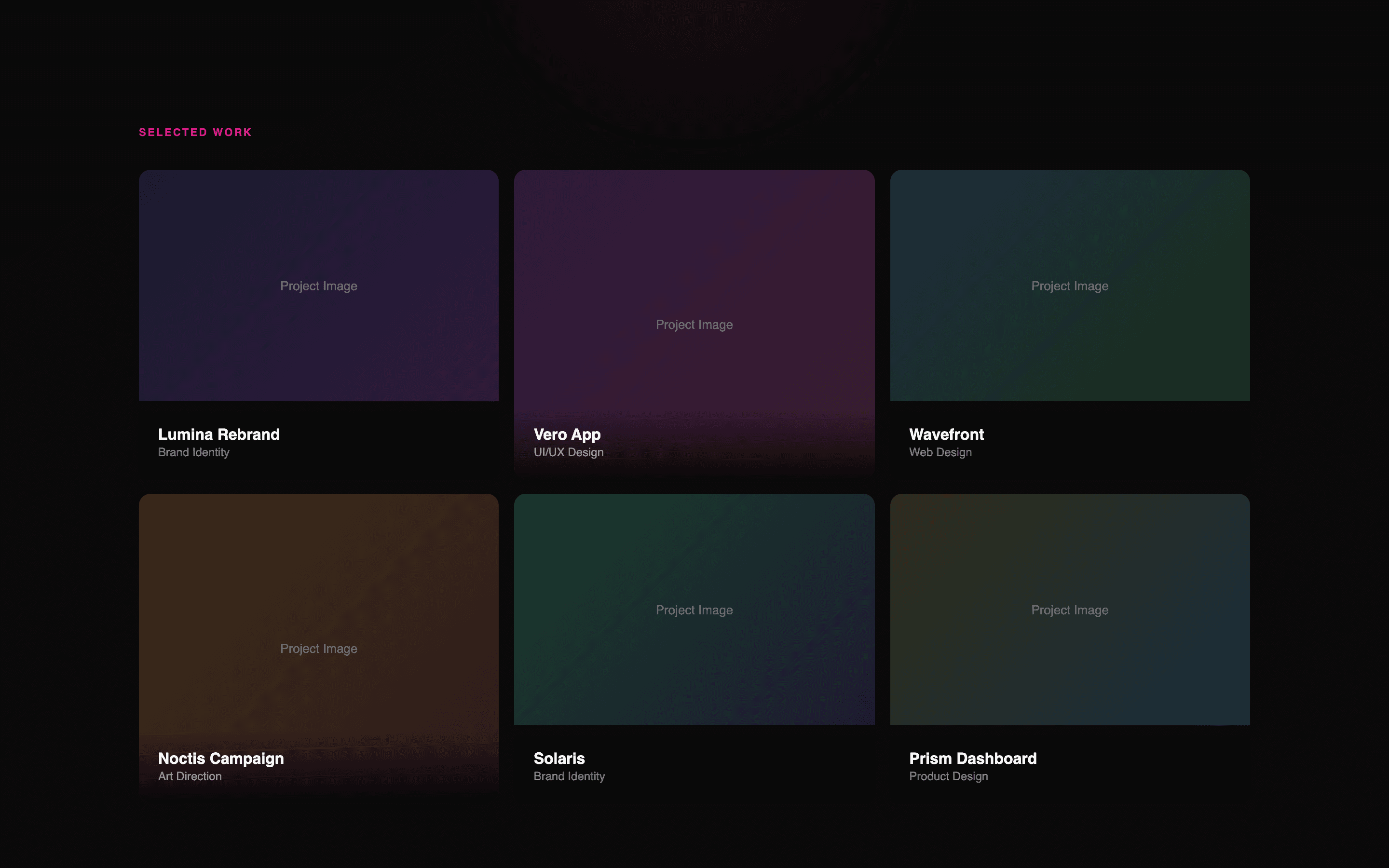Click the Solaris project image
Viewport: 1389px width, 868px height.
coord(694,610)
